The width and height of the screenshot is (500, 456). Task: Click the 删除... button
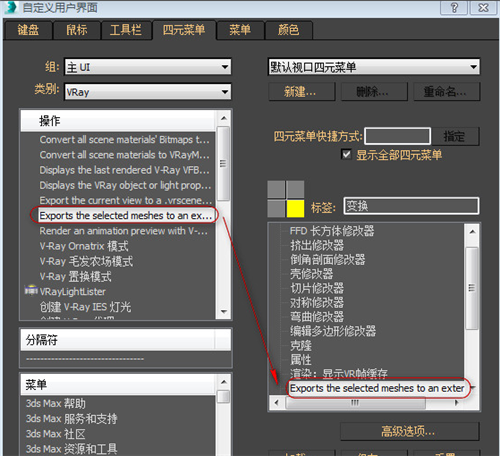coord(374,91)
